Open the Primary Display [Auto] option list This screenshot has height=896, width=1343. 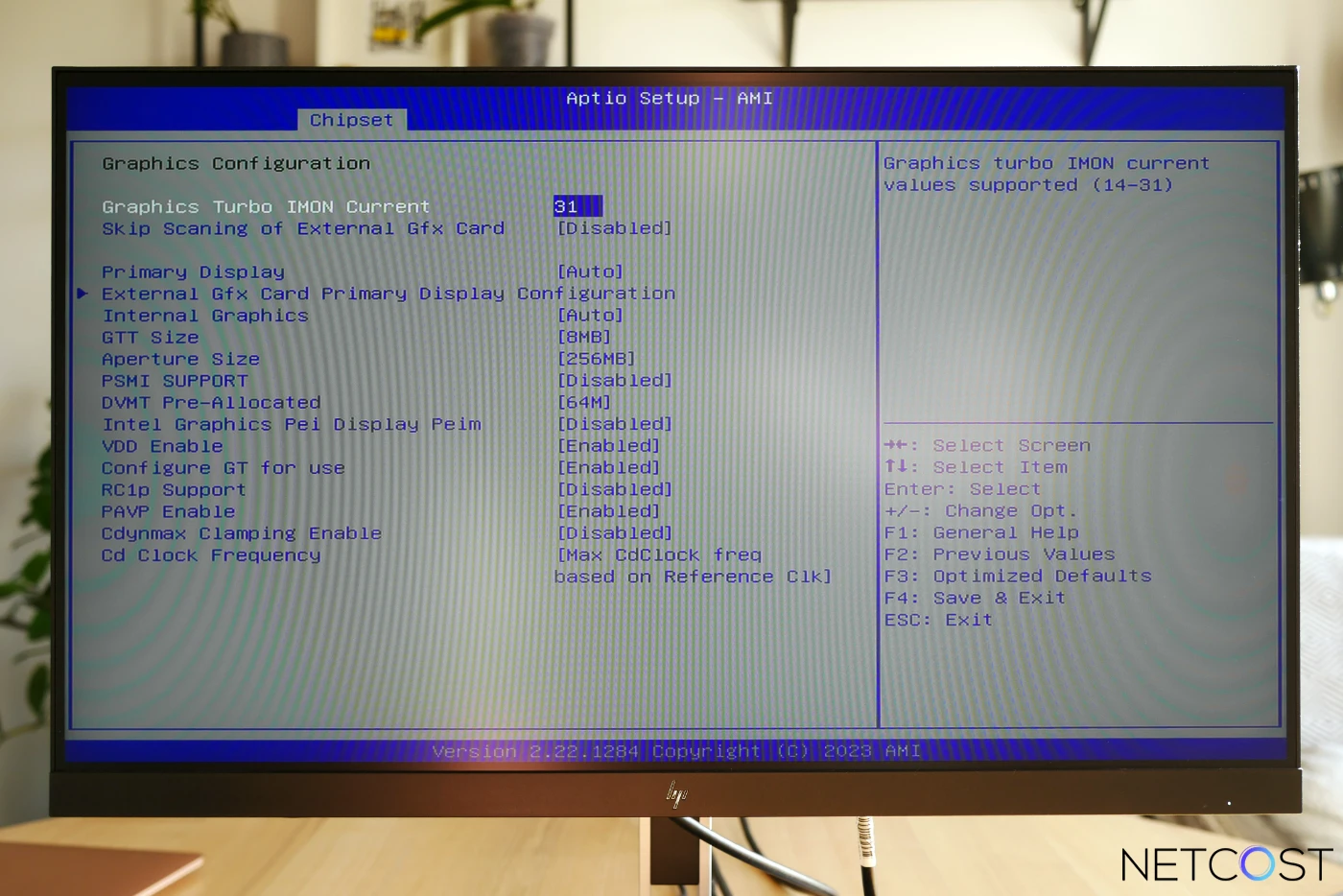[590, 272]
